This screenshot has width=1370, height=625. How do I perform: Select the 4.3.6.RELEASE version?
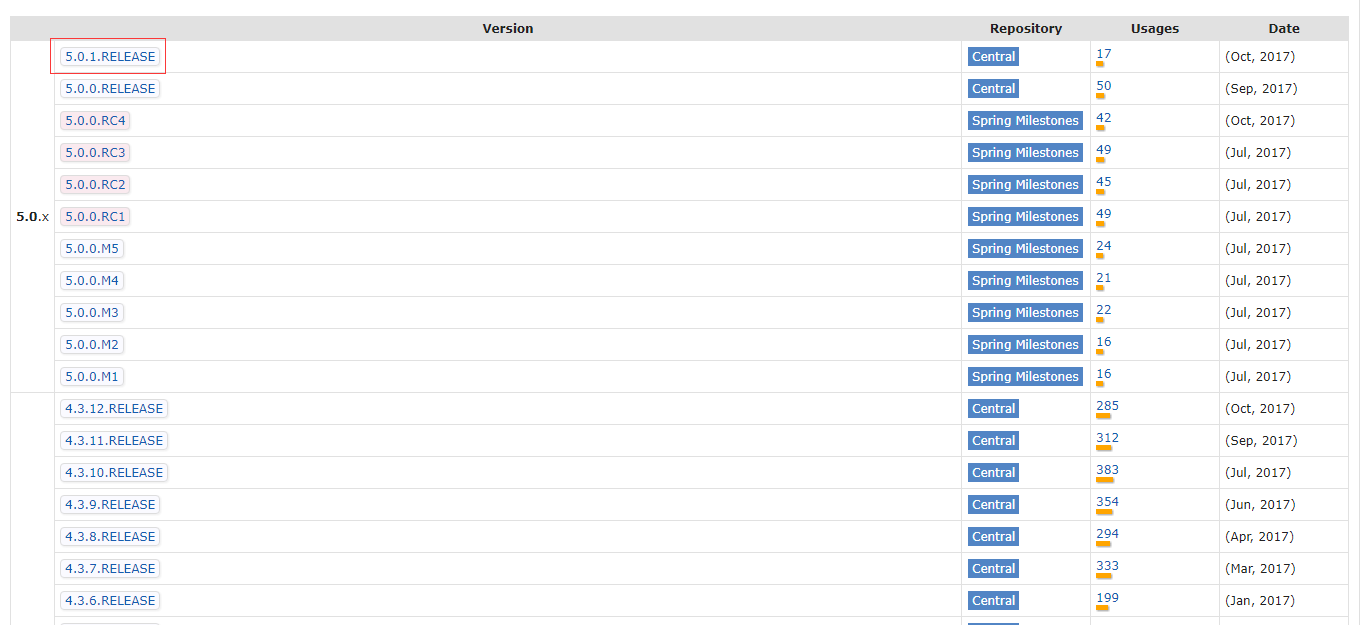110,601
